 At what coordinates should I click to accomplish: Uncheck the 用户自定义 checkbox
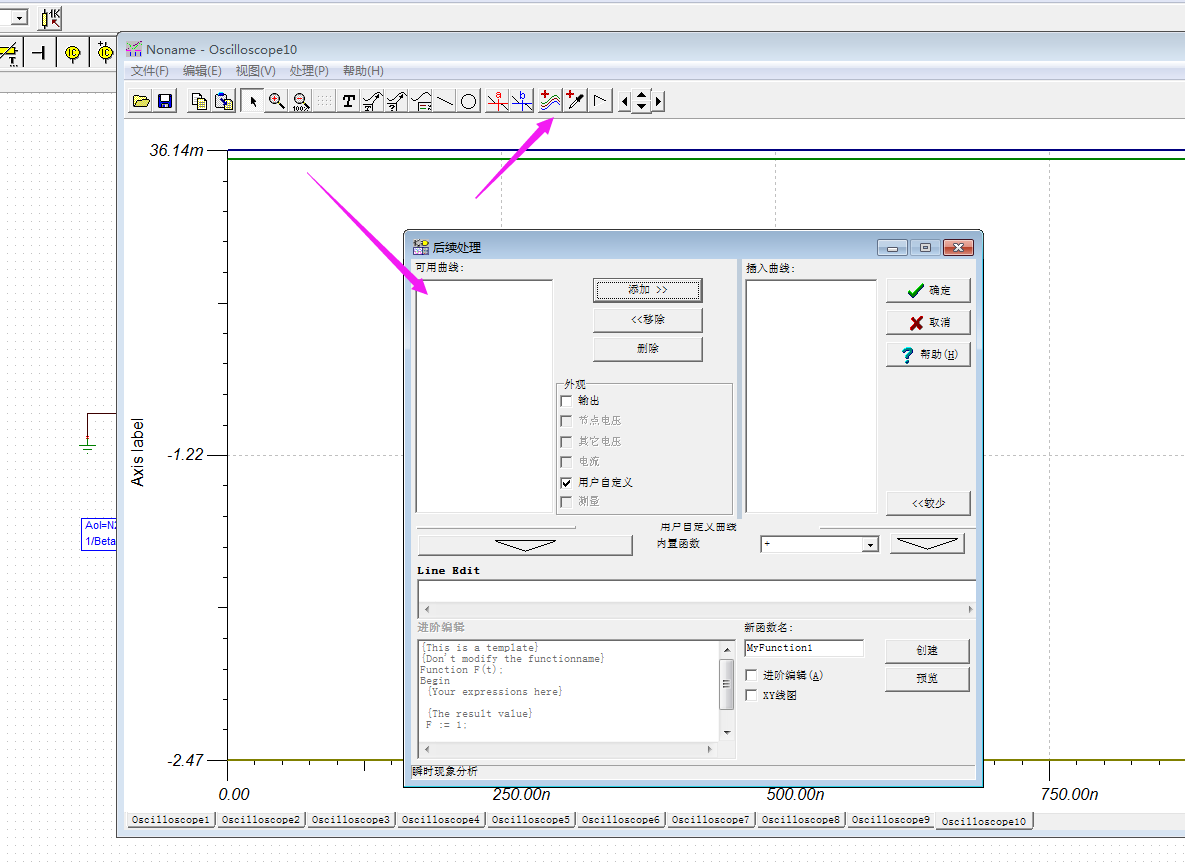(x=566, y=482)
